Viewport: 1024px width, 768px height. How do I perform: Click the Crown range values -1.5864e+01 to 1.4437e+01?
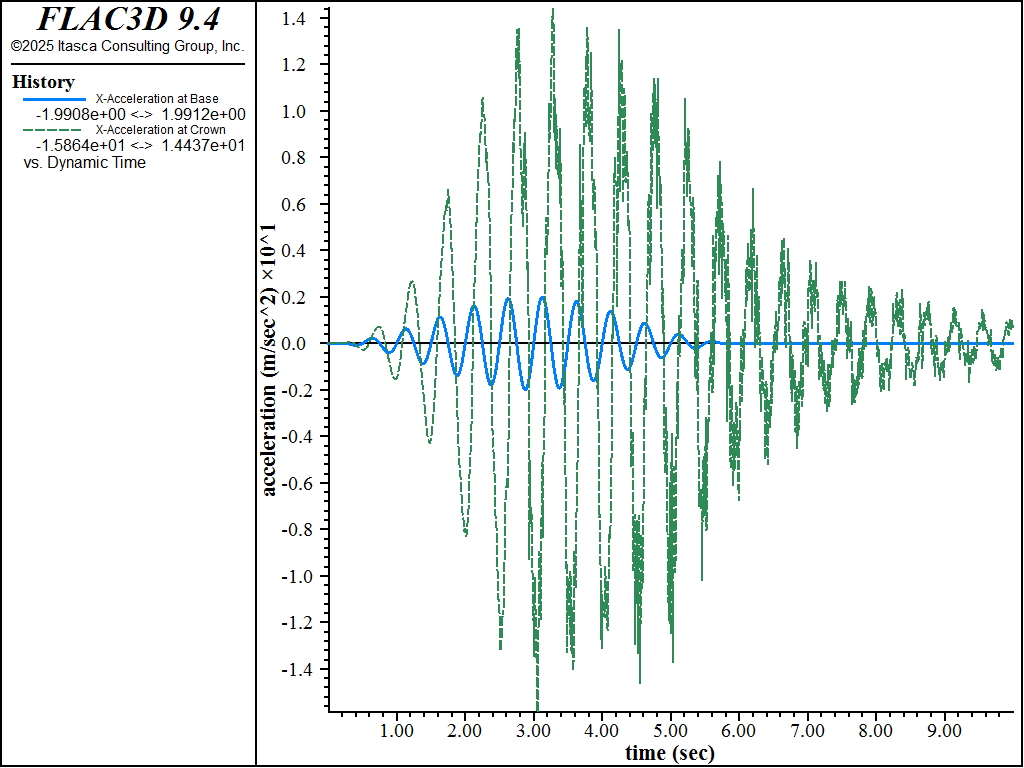coord(140,146)
